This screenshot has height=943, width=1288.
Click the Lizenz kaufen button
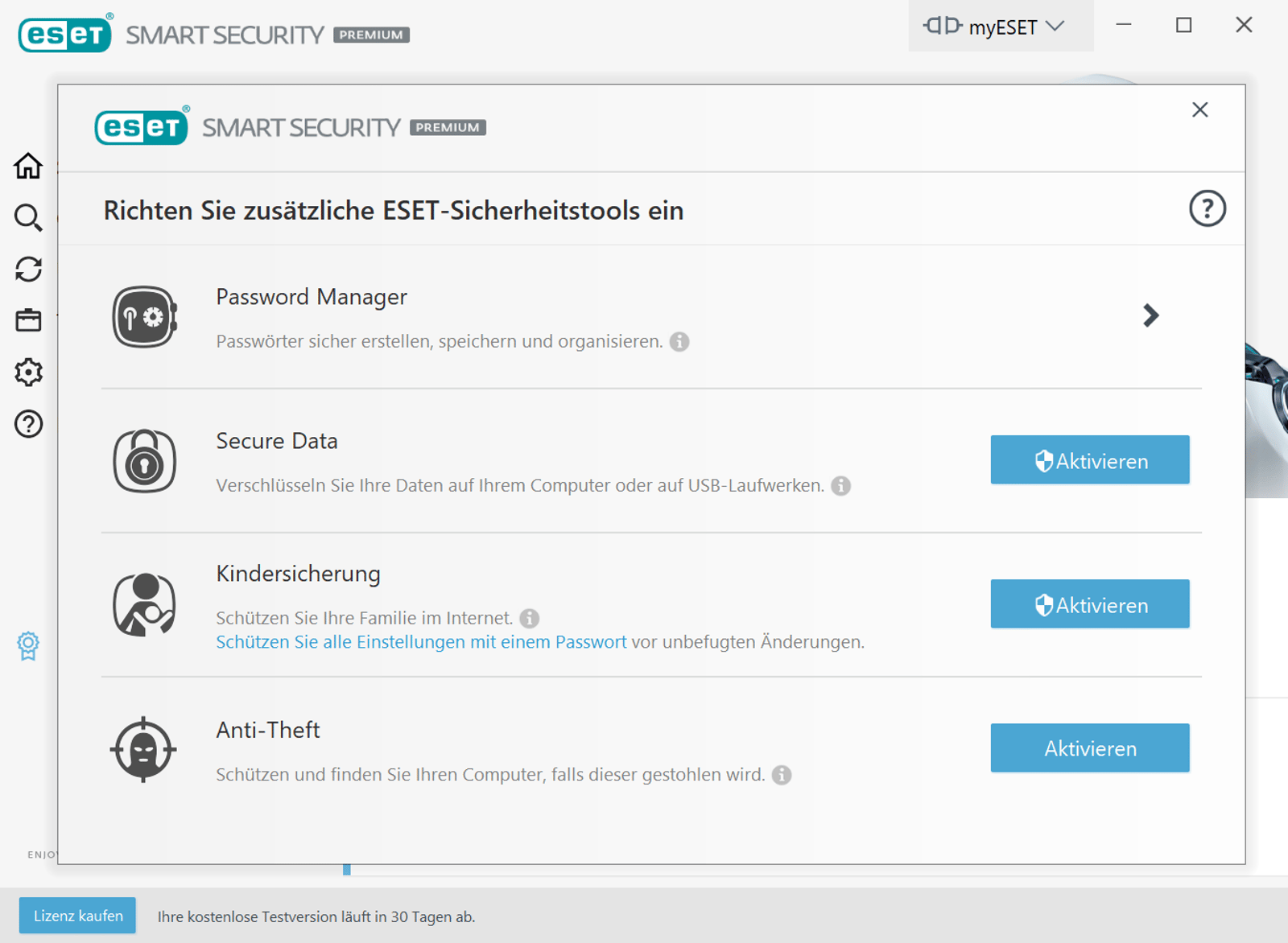click(x=77, y=916)
